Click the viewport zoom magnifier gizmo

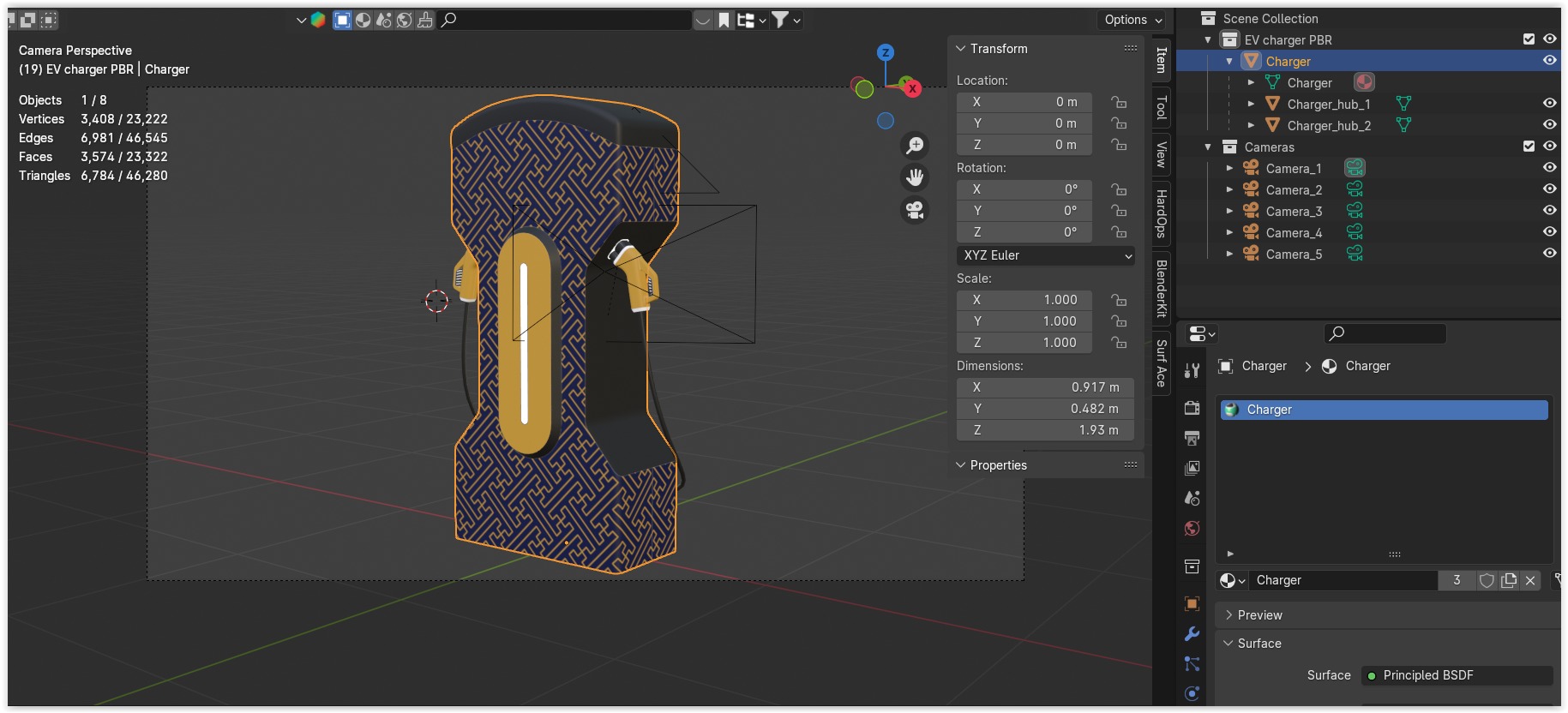tap(916, 146)
